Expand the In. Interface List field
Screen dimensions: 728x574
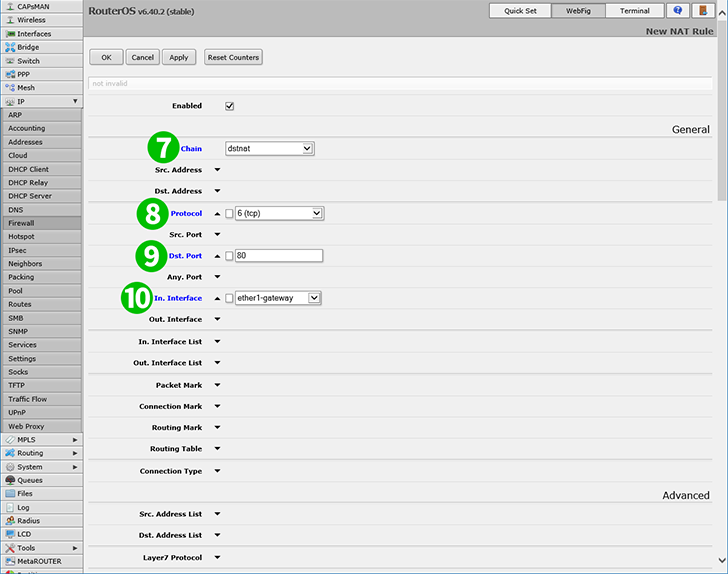coord(217,341)
